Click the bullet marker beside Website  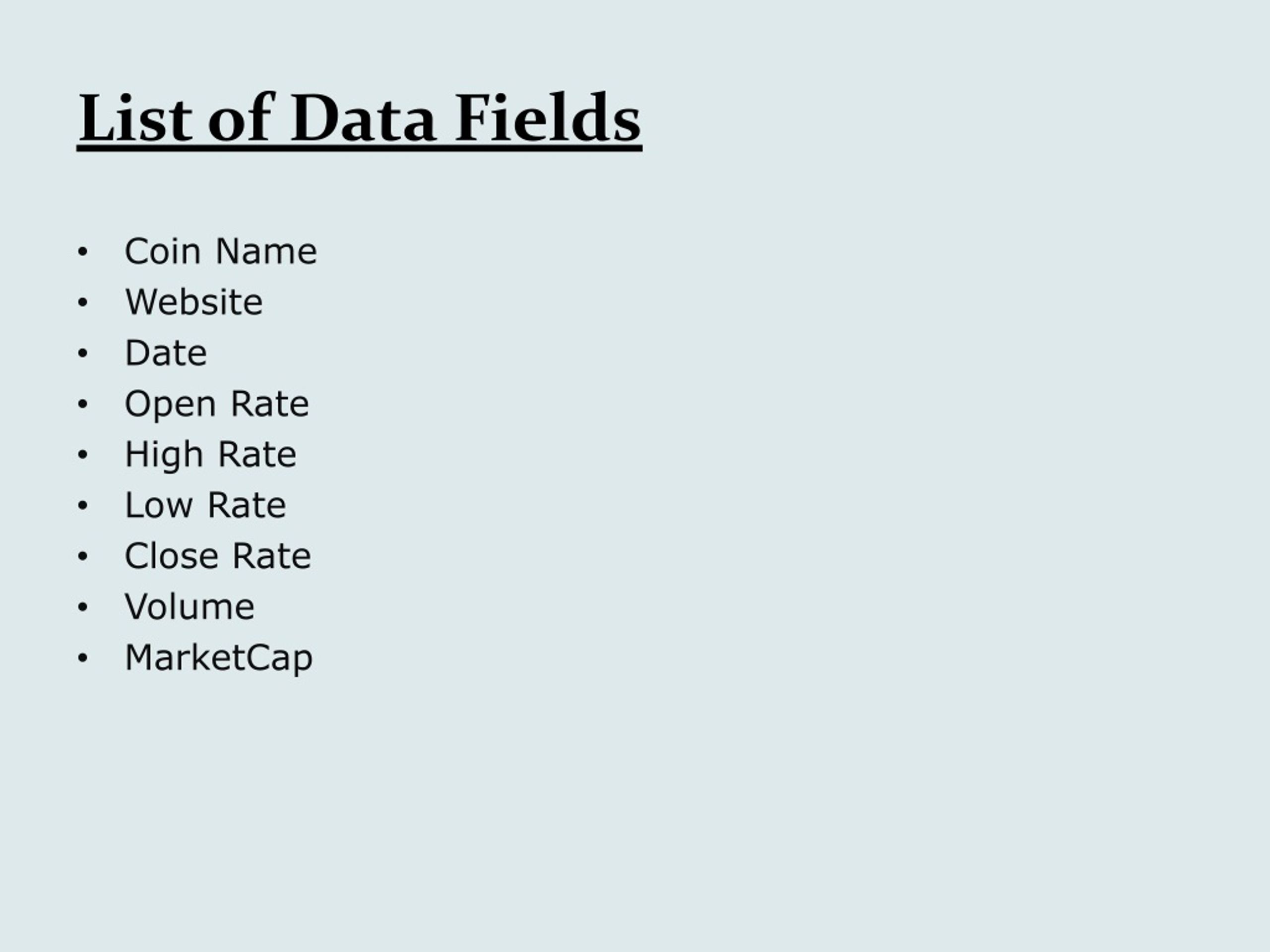point(83,302)
